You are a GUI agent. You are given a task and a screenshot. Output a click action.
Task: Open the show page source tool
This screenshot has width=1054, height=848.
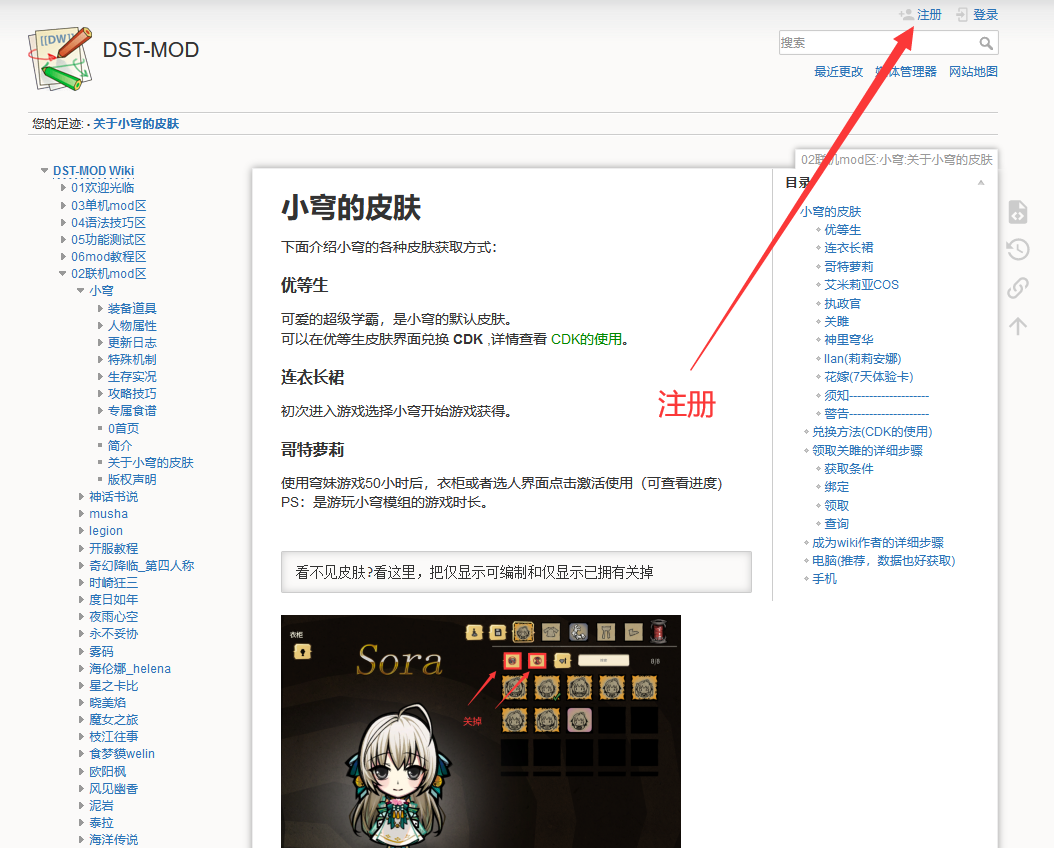[1017, 212]
